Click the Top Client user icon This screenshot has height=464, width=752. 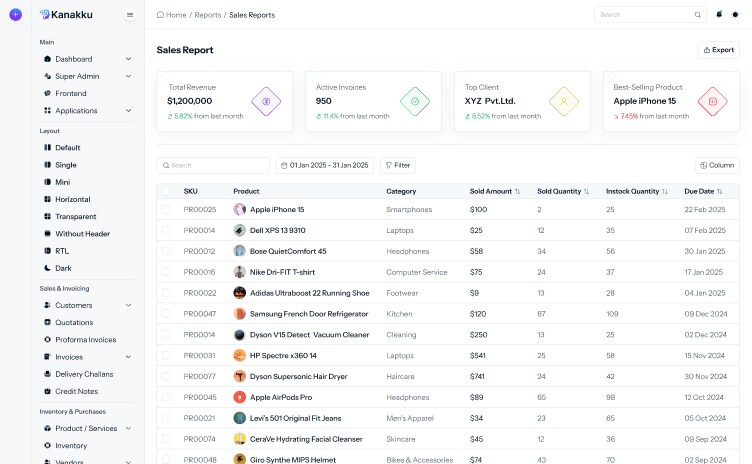tap(563, 101)
